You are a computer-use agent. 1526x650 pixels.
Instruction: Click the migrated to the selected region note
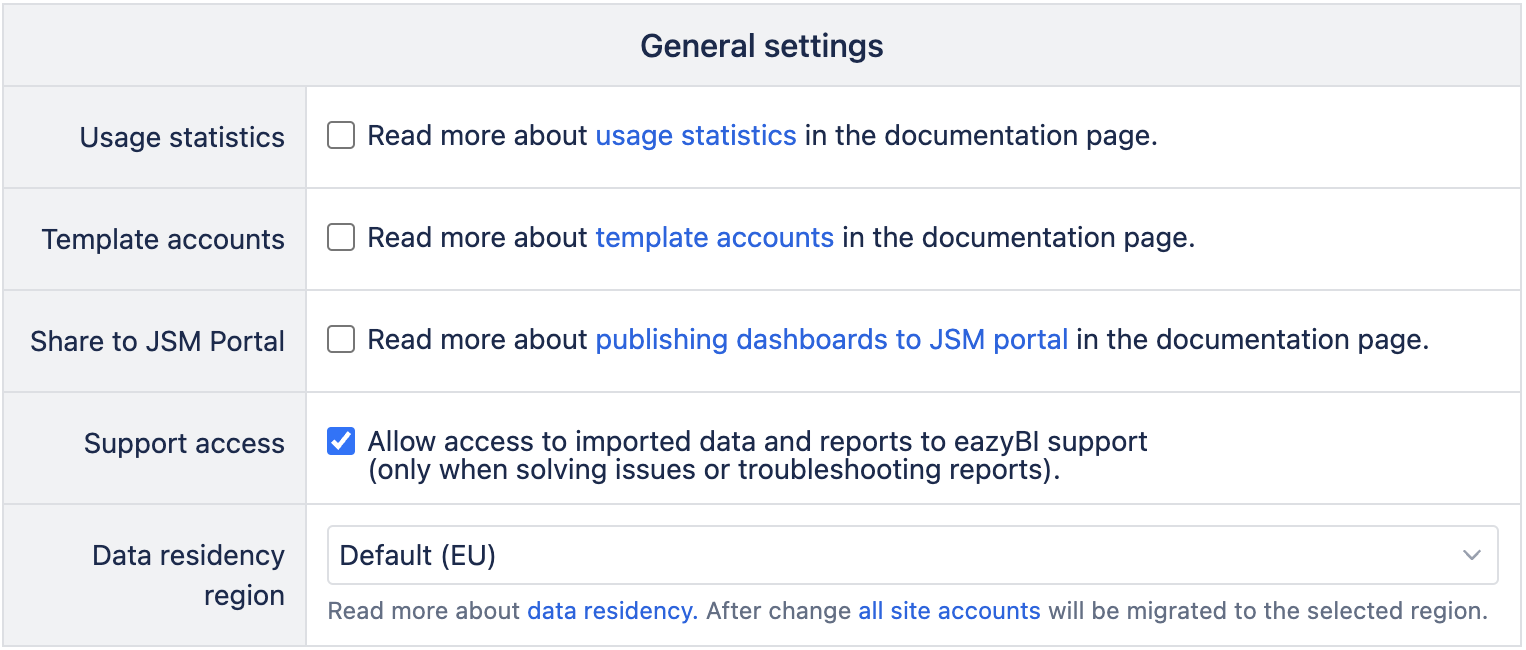(x=1267, y=611)
